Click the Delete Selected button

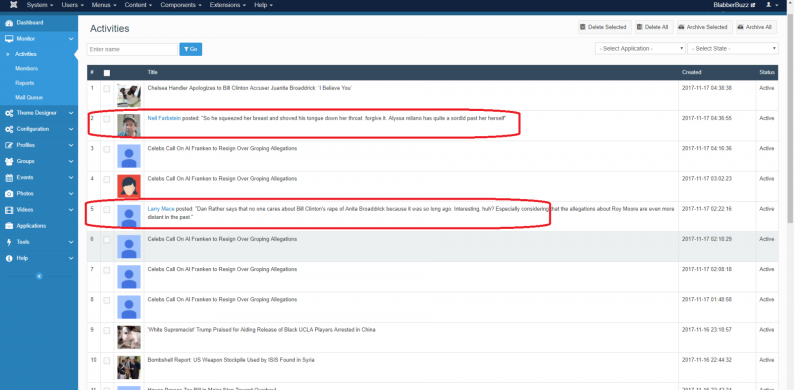pyautogui.click(x=605, y=27)
